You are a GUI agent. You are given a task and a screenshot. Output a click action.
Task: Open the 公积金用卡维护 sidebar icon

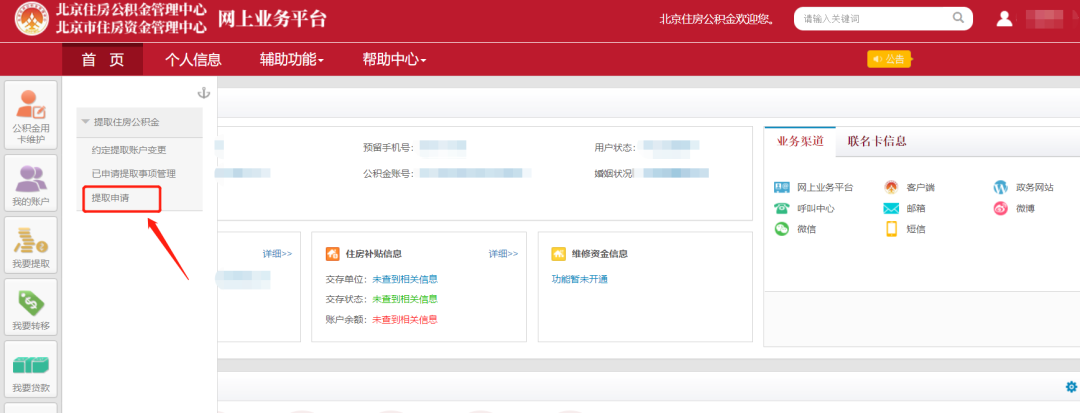click(x=31, y=116)
